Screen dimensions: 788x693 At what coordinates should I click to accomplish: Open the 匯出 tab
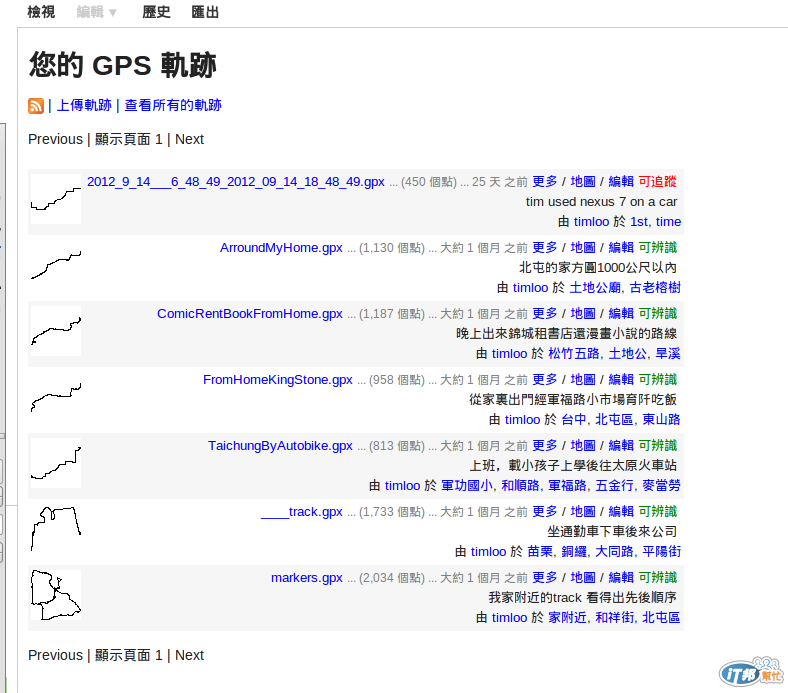(205, 12)
